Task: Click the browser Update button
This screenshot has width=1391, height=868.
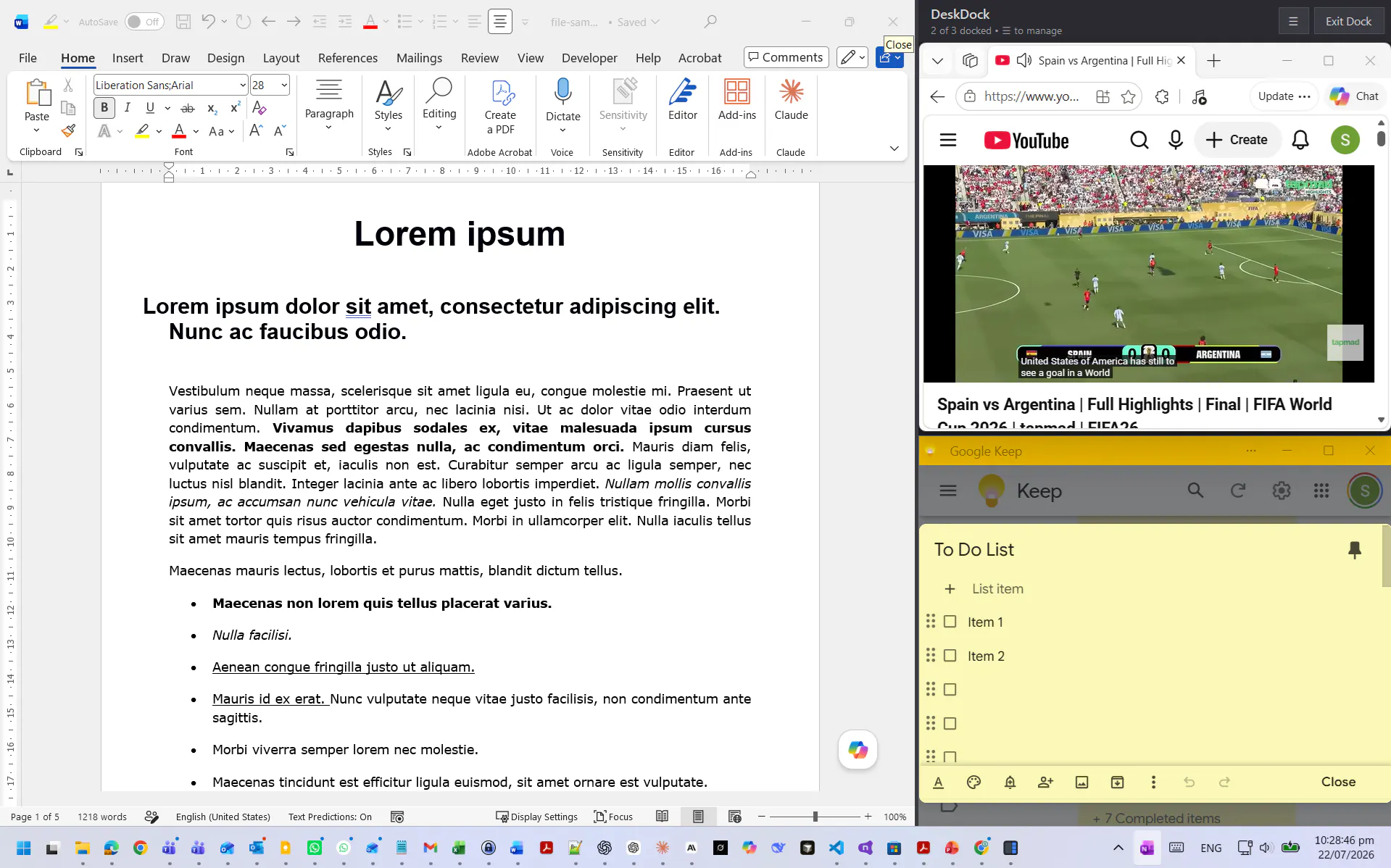Action: [1284, 96]
